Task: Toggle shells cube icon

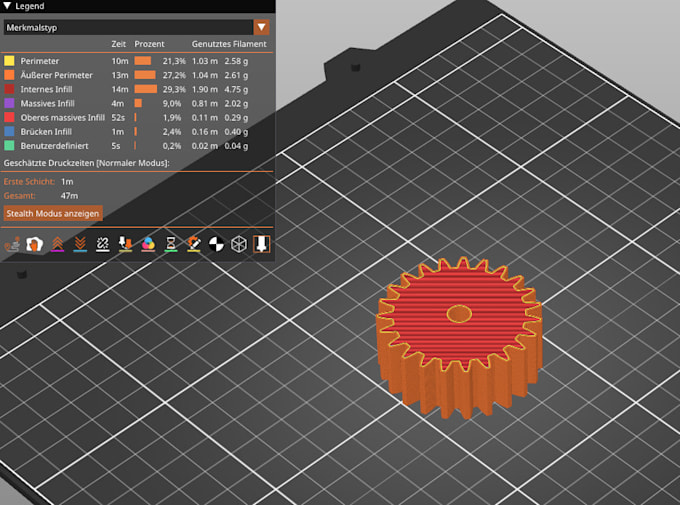Action: tap(239, 244)
